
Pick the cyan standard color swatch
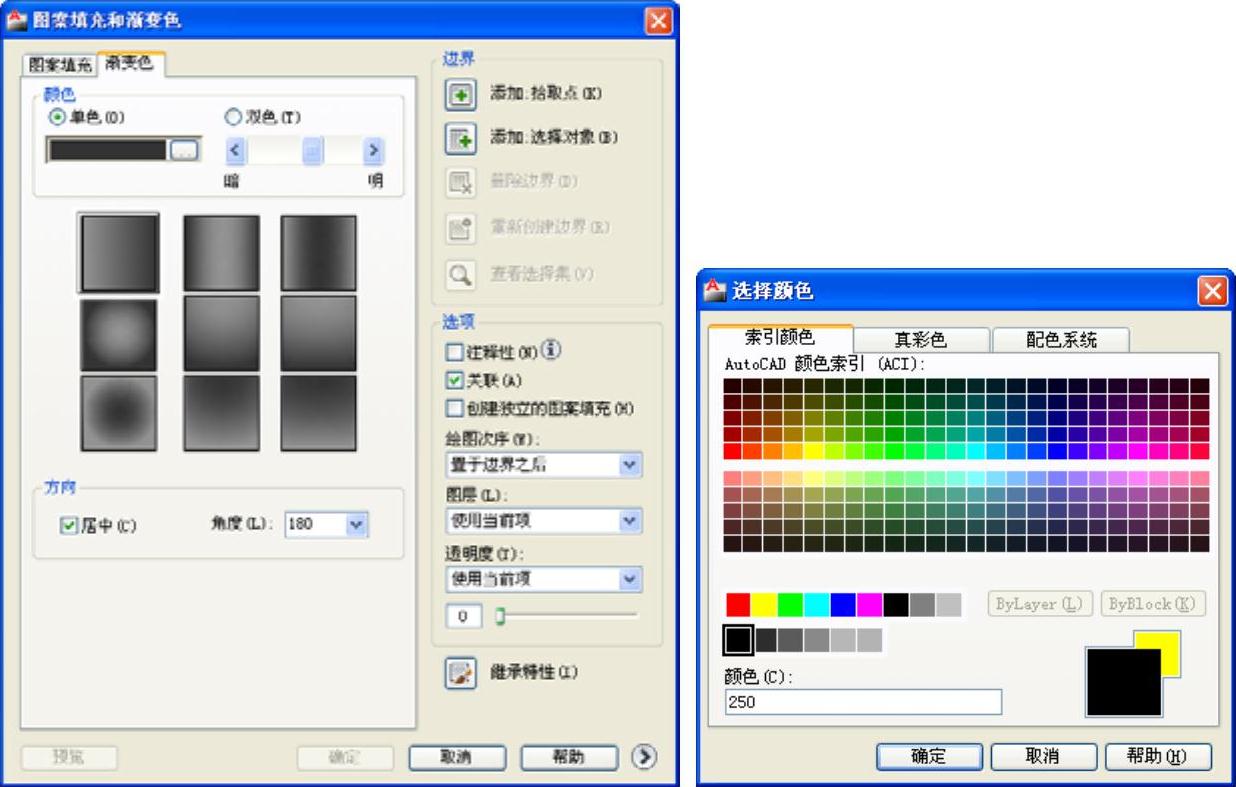(x=816, y=604)
